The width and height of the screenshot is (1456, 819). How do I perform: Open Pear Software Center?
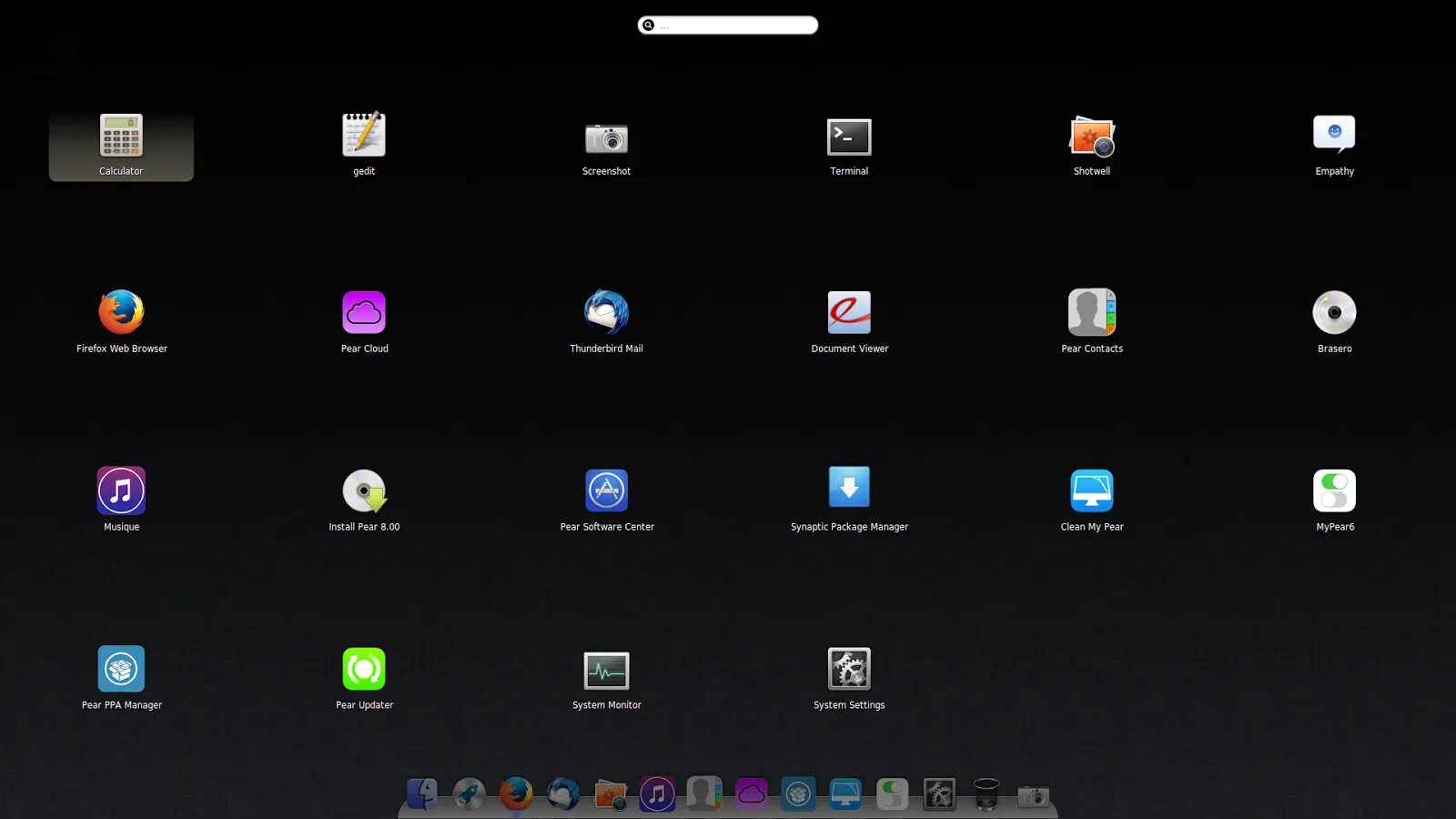[x=606, y=500]
